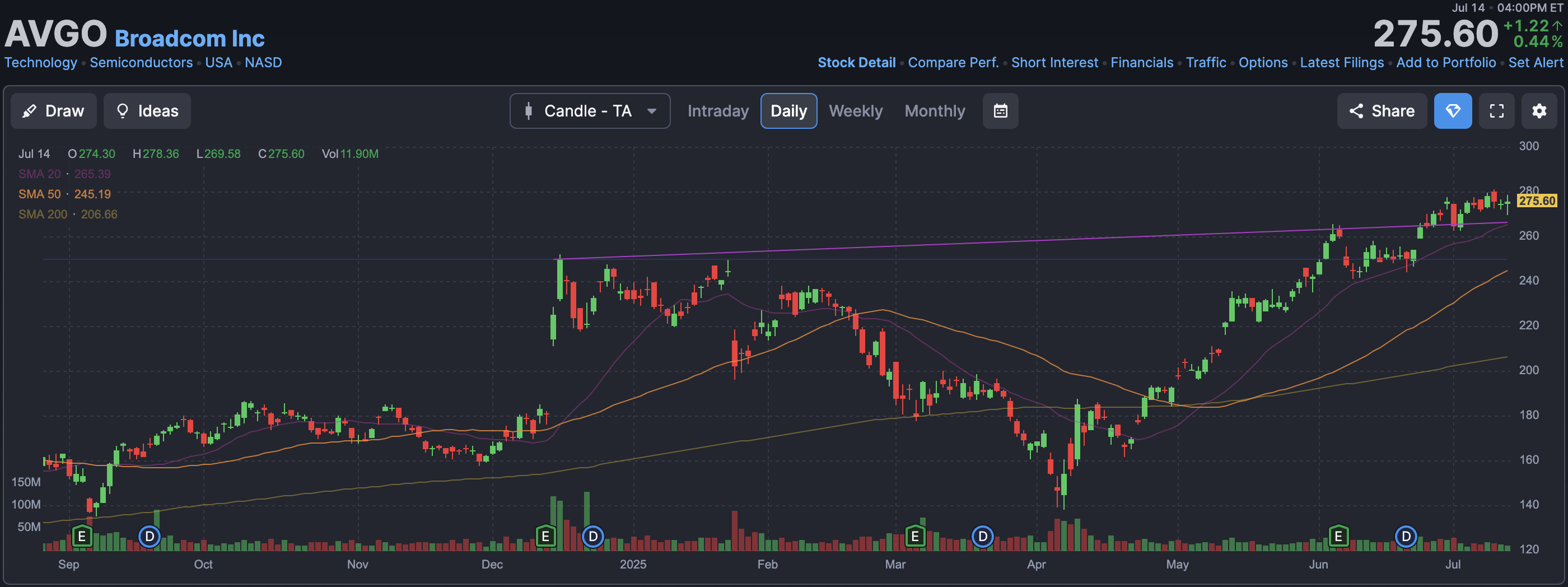Click the yellow 275.60 price tag on axis
Viewport: 1568px width, 587px height.
[1537, 201]
